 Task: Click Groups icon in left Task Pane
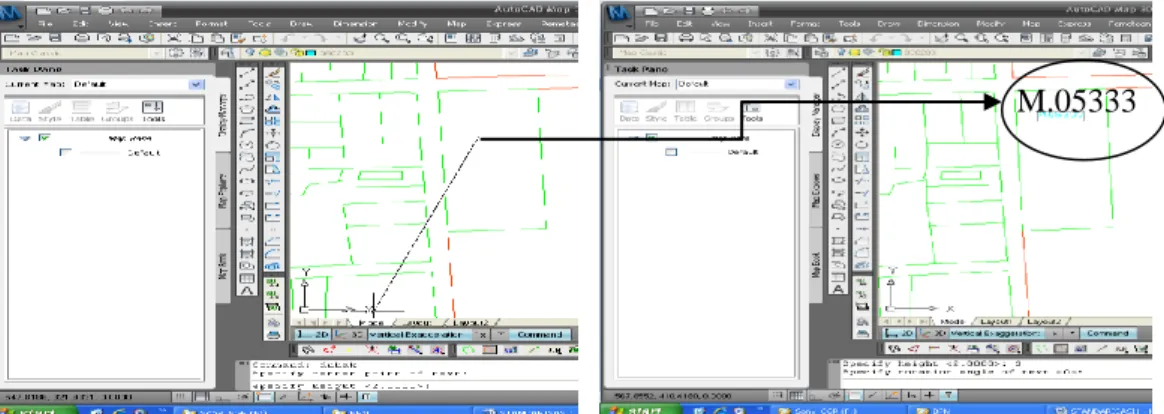(117, 112)
